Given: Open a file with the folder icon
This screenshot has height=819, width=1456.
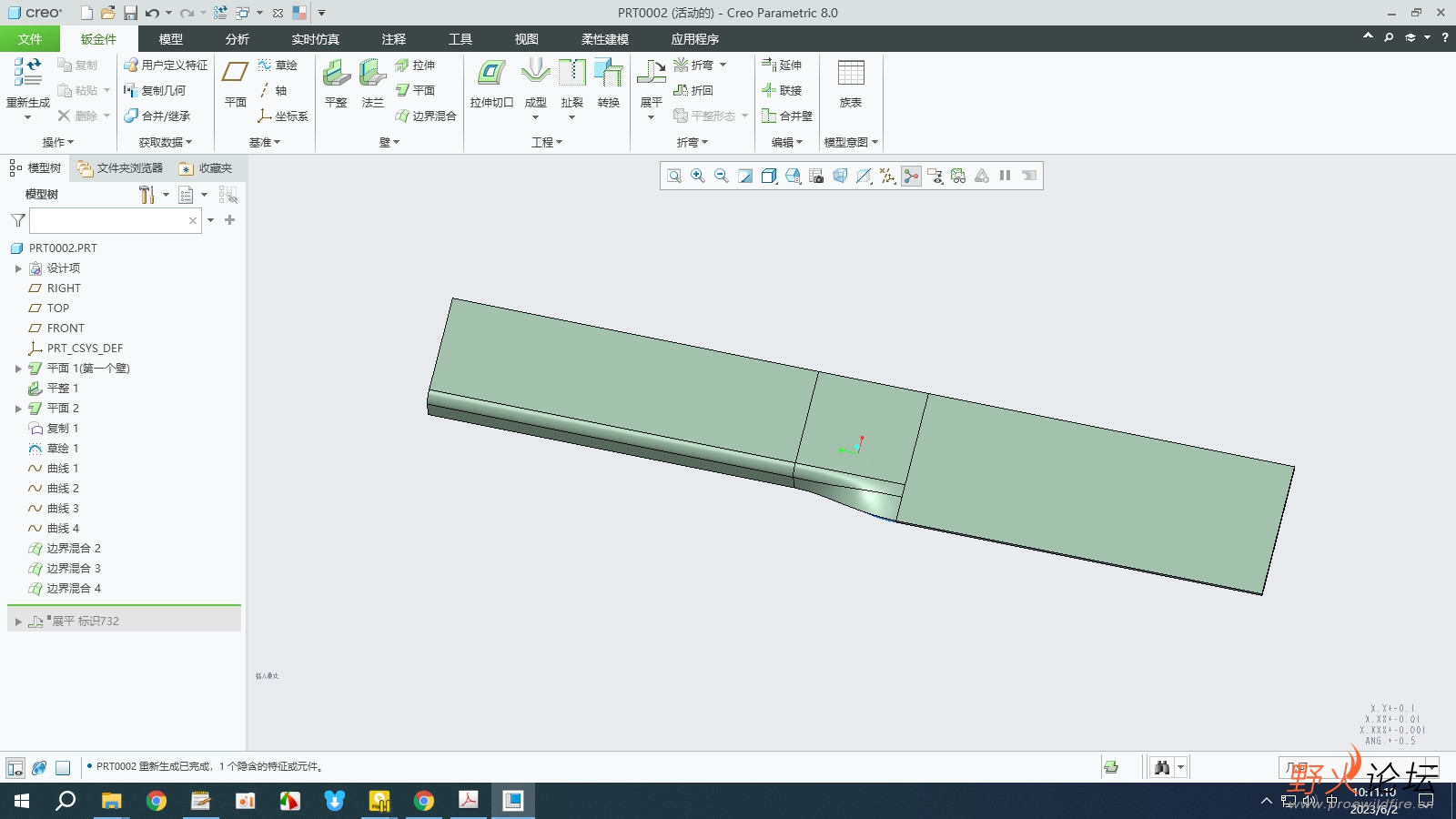Looking at the screenshot, I should pyautogui.click(x=108, y=13).
